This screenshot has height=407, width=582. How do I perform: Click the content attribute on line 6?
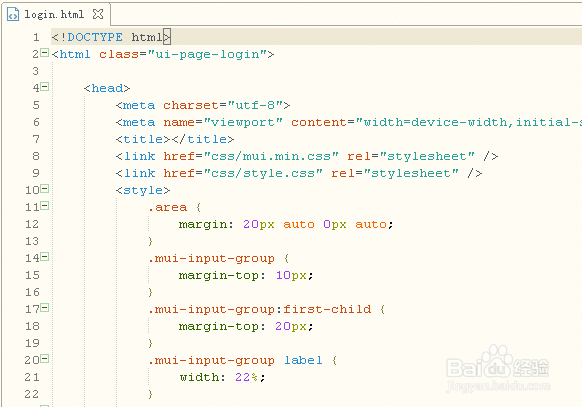(x=318, y=122)
